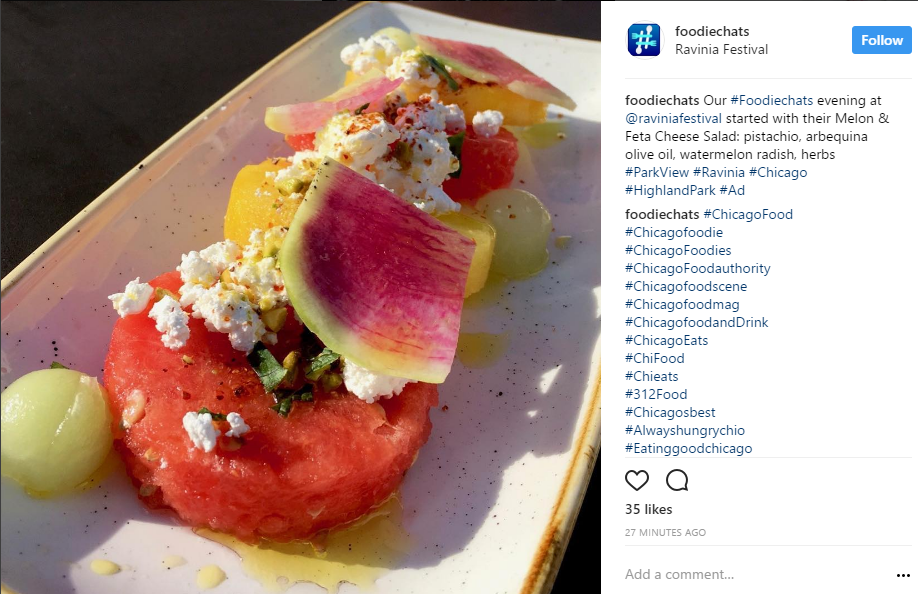Open the #Foodiechats hashtag in caption
Viewport: 918px width, 594px height.
[772, 101]
